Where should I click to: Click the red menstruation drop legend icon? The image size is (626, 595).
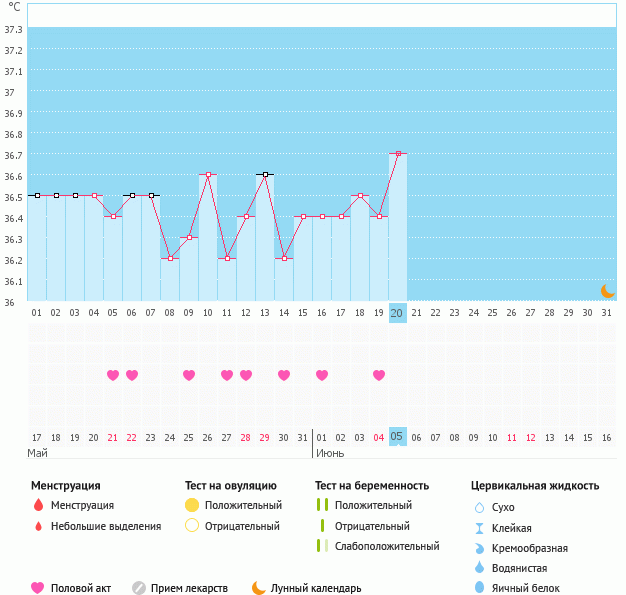tap(38, 505)
